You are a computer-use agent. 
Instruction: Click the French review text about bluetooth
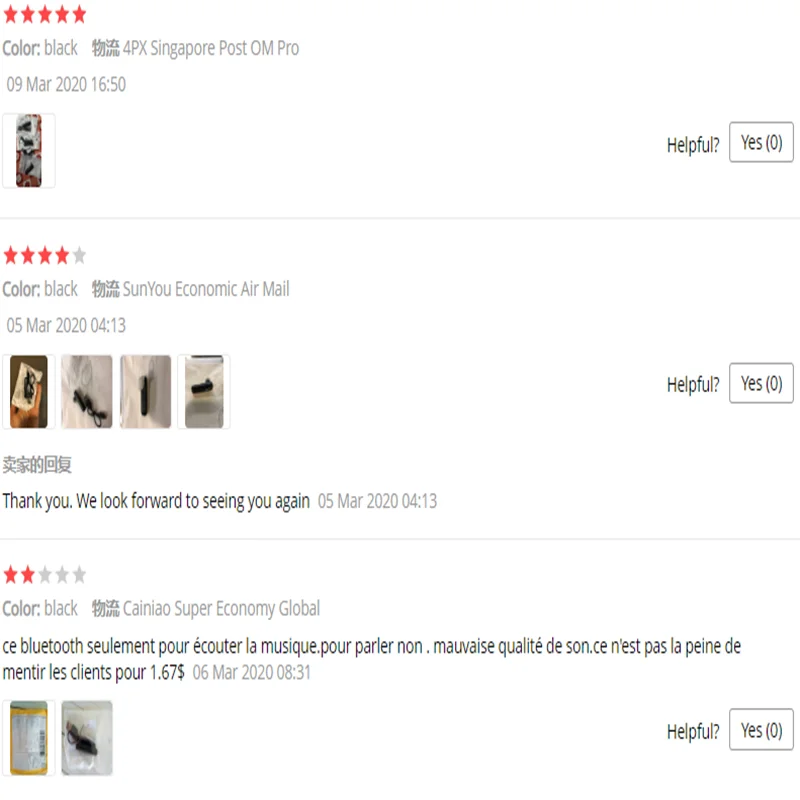pyautogui.click(x=371, y=659)
